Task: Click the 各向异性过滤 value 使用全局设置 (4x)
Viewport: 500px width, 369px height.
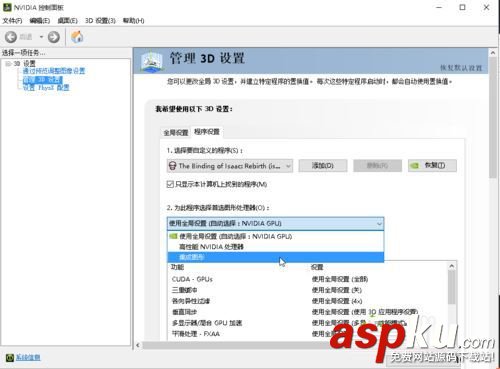Action: pyautogui.click(x=337, y=301)
